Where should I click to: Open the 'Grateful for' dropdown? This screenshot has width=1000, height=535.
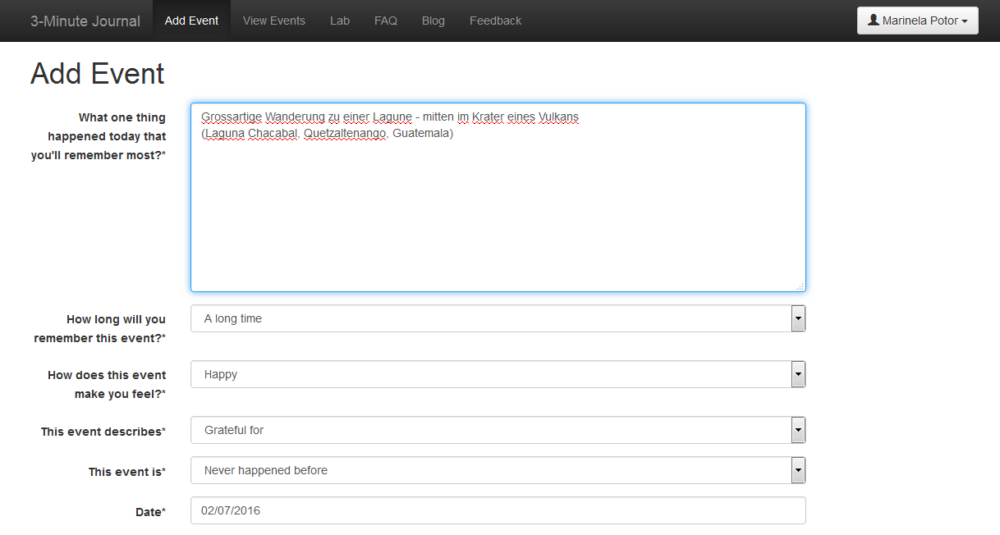497,430
